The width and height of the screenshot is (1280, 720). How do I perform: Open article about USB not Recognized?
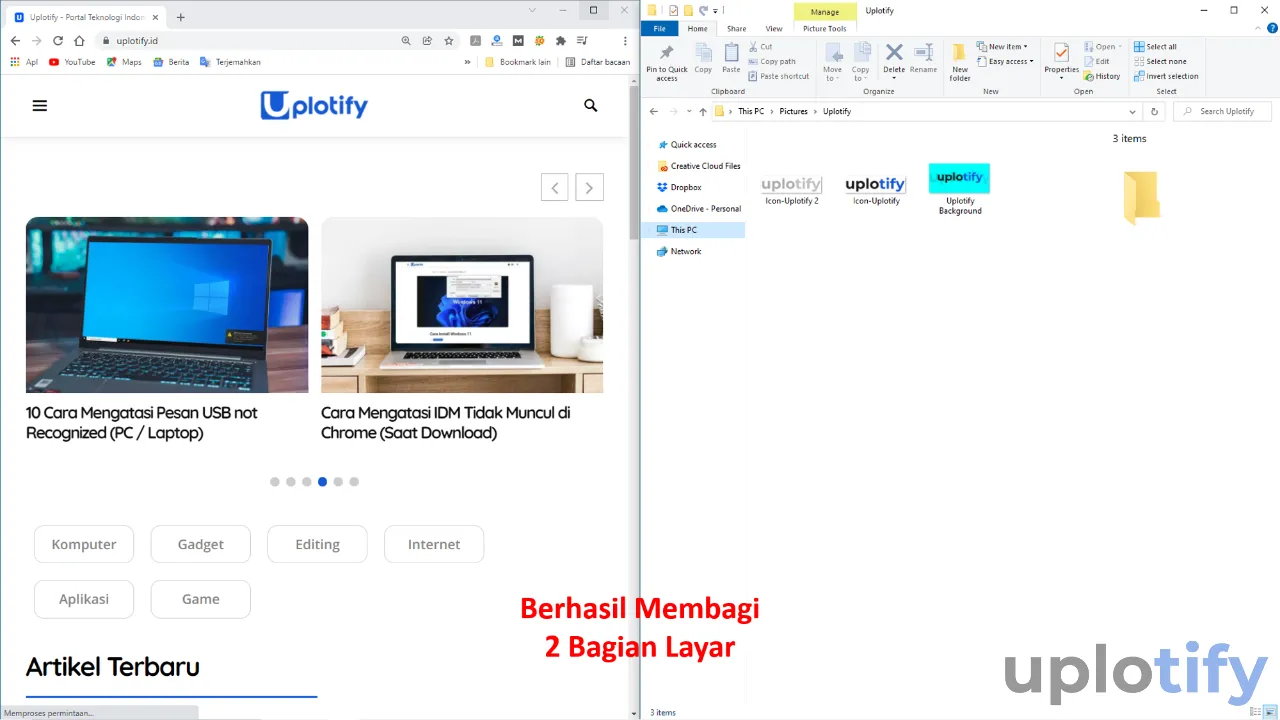point(142,423)
